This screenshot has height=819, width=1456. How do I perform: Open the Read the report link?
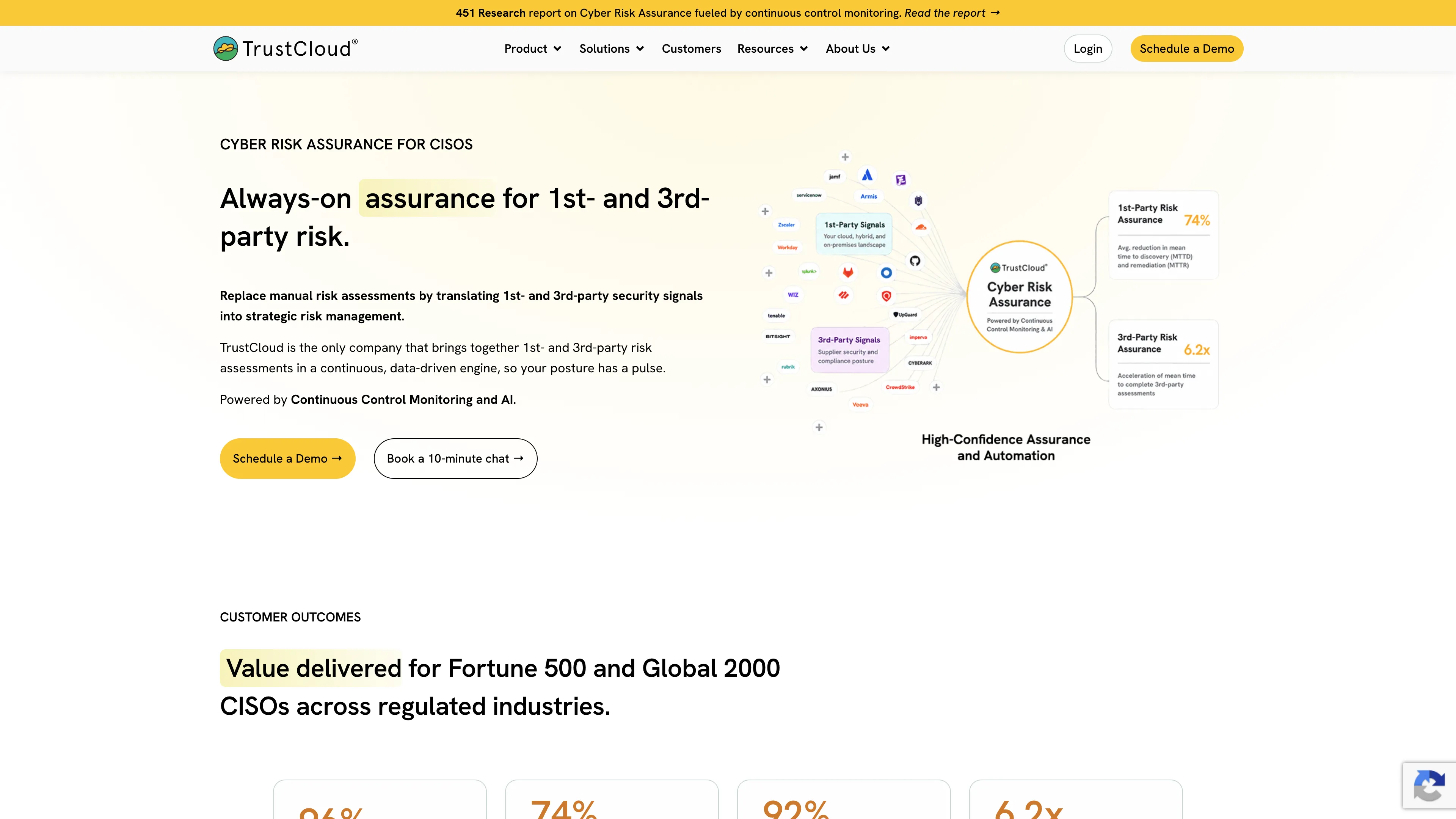[x=952, y=13]
